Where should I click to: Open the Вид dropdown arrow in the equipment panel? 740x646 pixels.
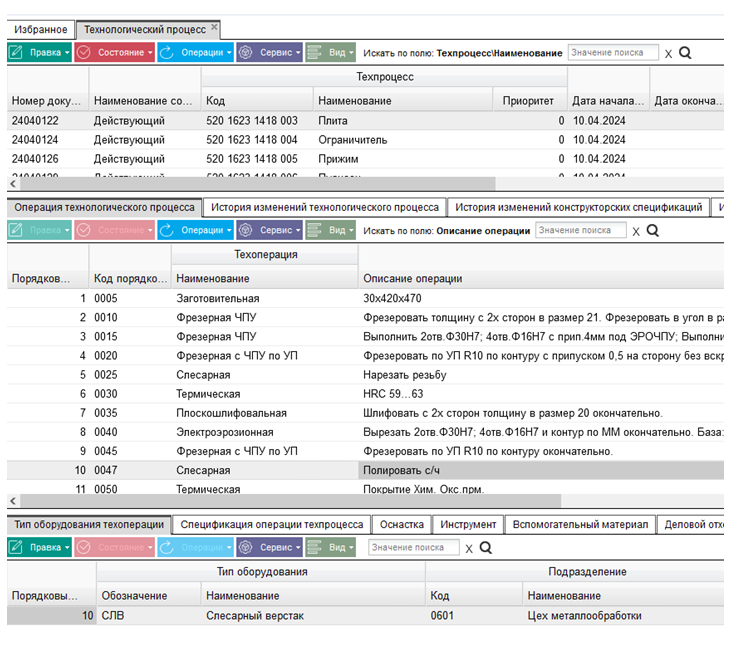click(x=351, y=547)
